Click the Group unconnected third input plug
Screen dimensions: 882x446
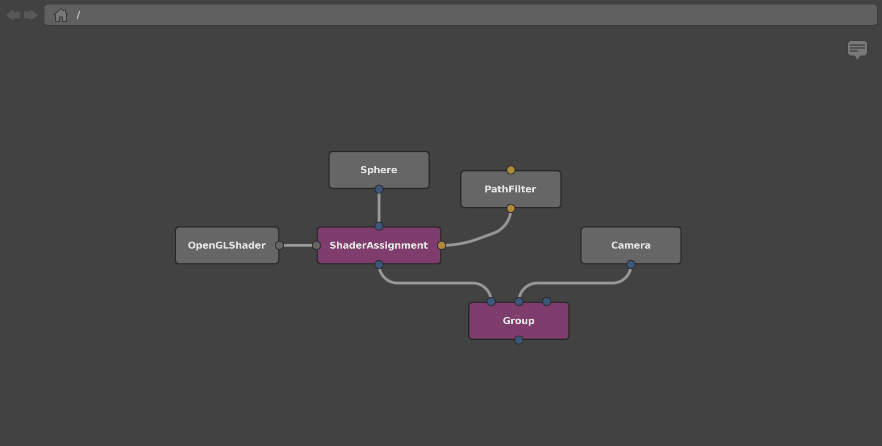coord(546,301)
